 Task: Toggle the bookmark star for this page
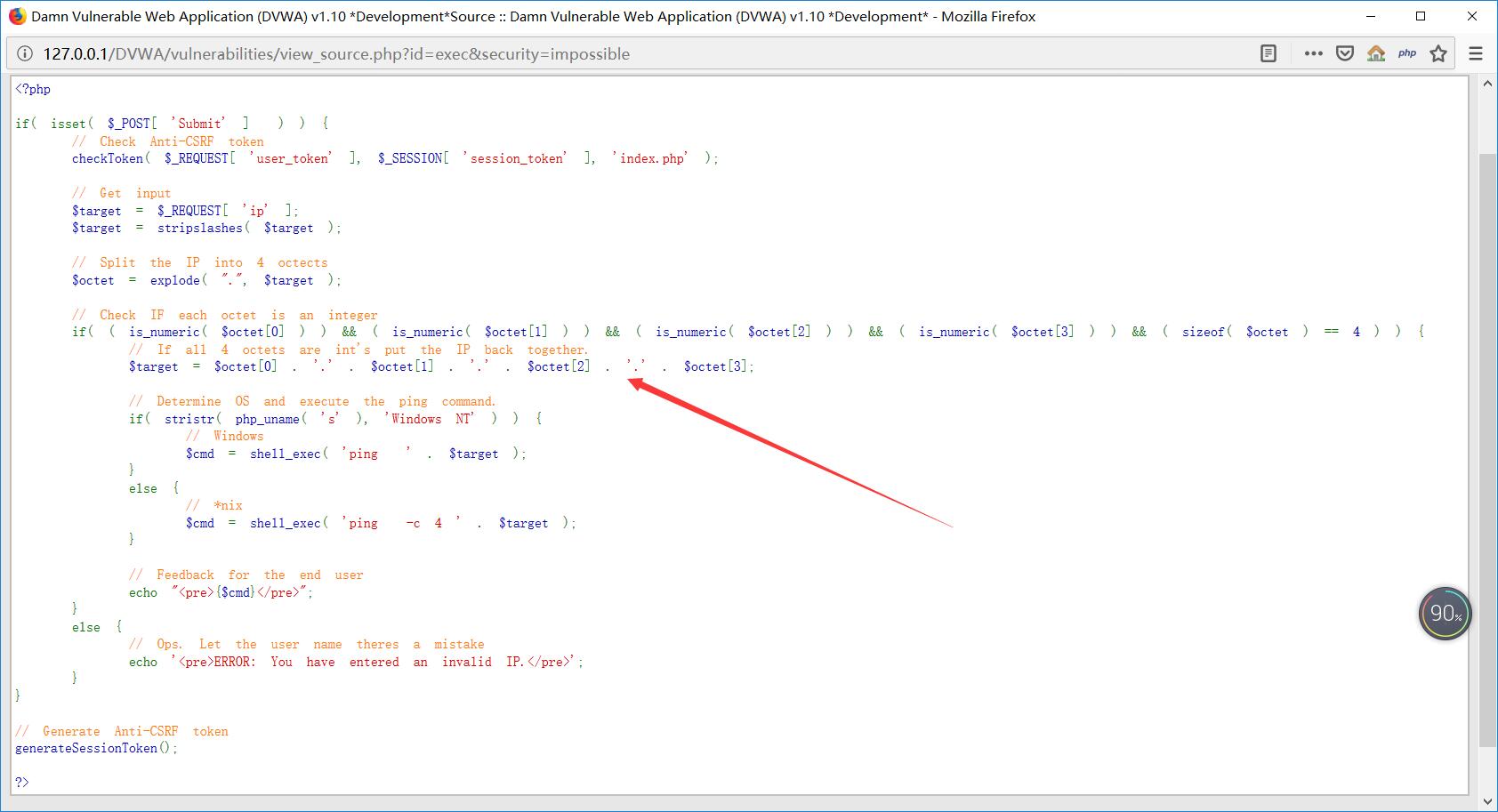(x=1438, y=52)
